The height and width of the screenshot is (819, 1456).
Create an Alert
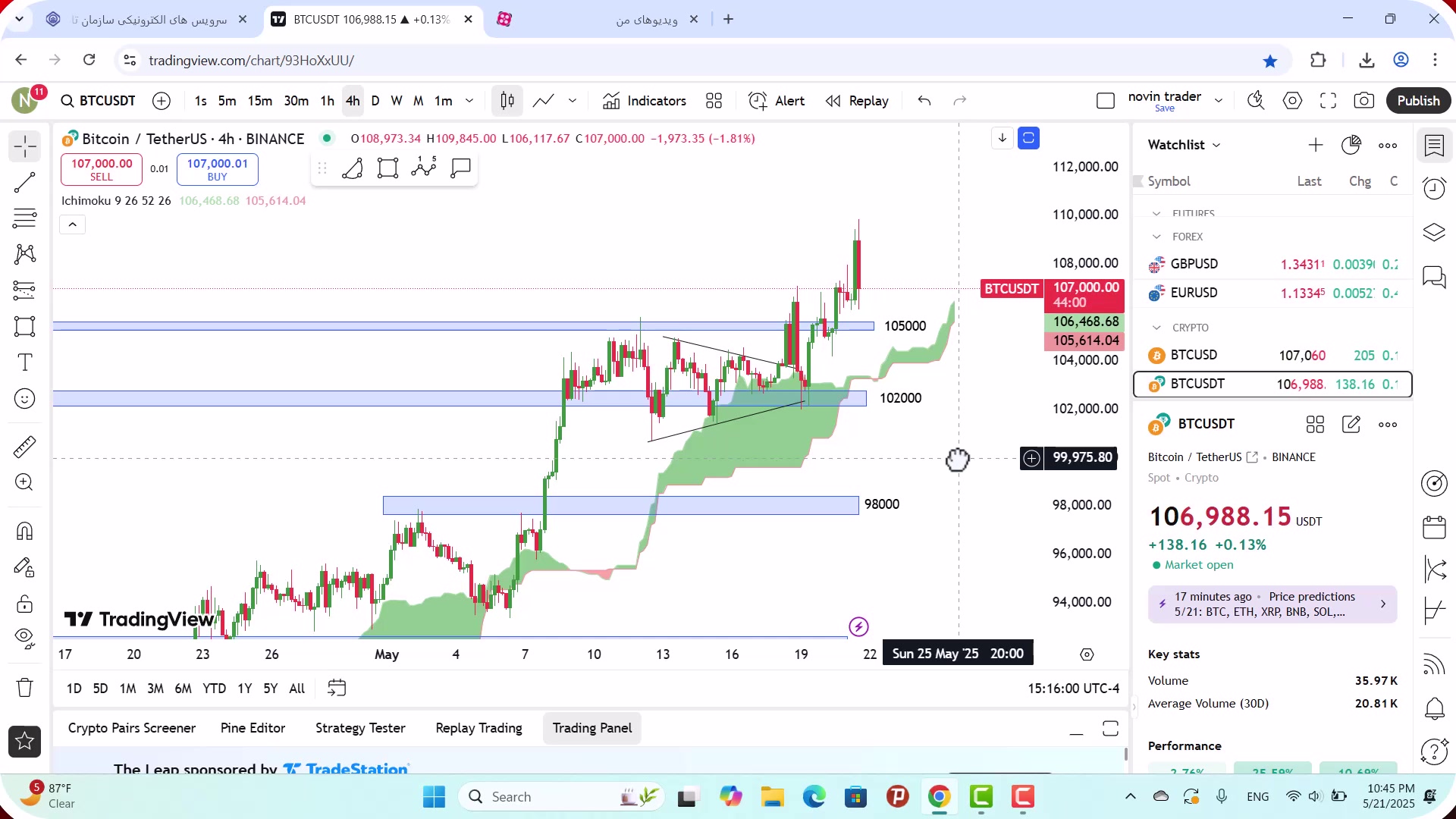point(777,101)
